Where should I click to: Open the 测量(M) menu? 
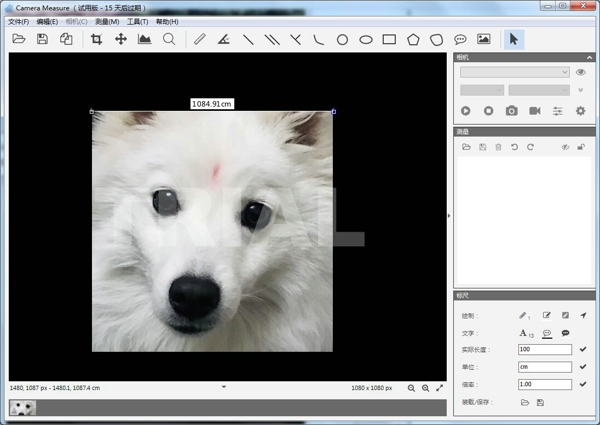point(107,21)
